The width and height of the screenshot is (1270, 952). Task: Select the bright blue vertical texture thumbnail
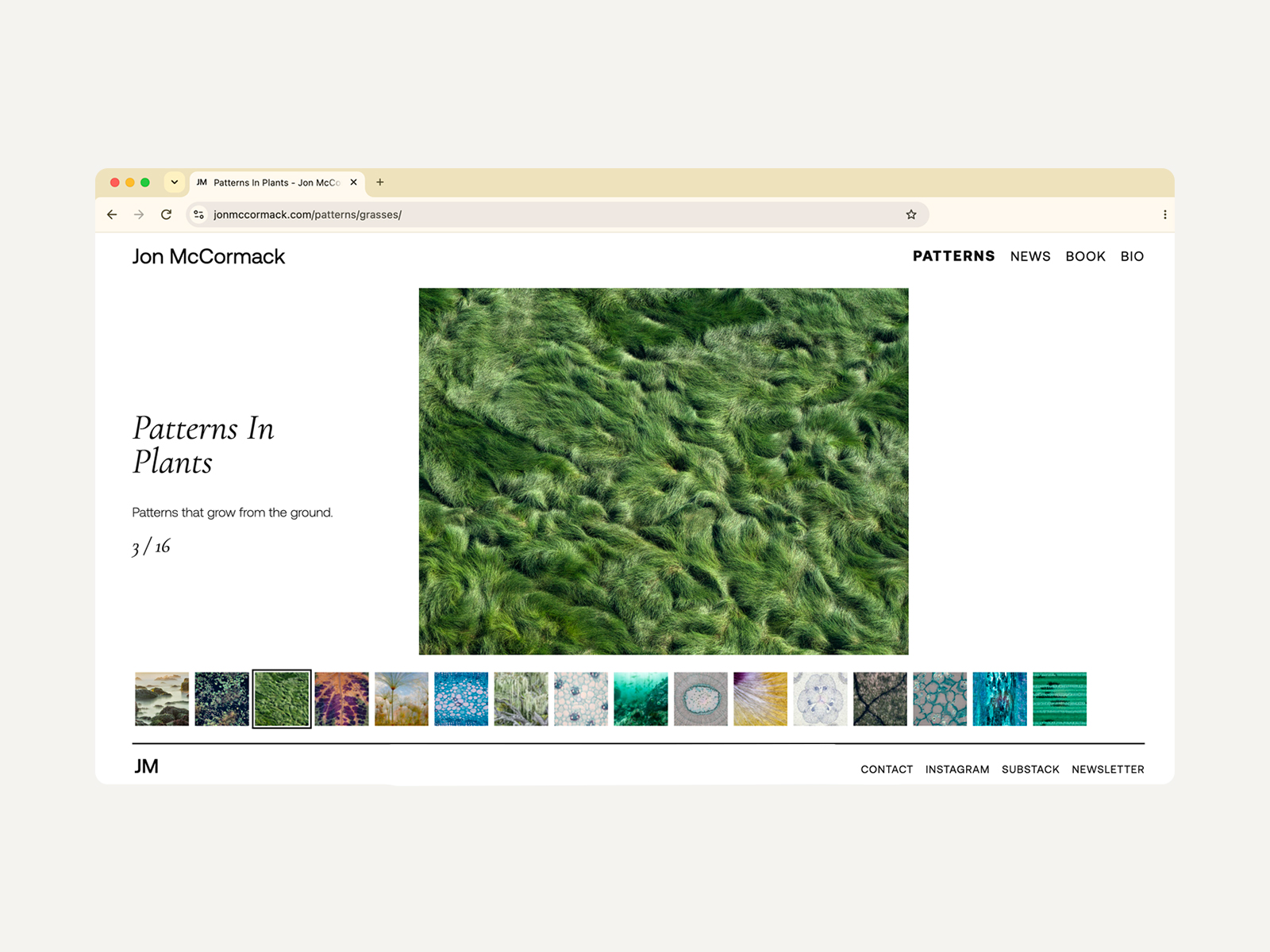1000,699
